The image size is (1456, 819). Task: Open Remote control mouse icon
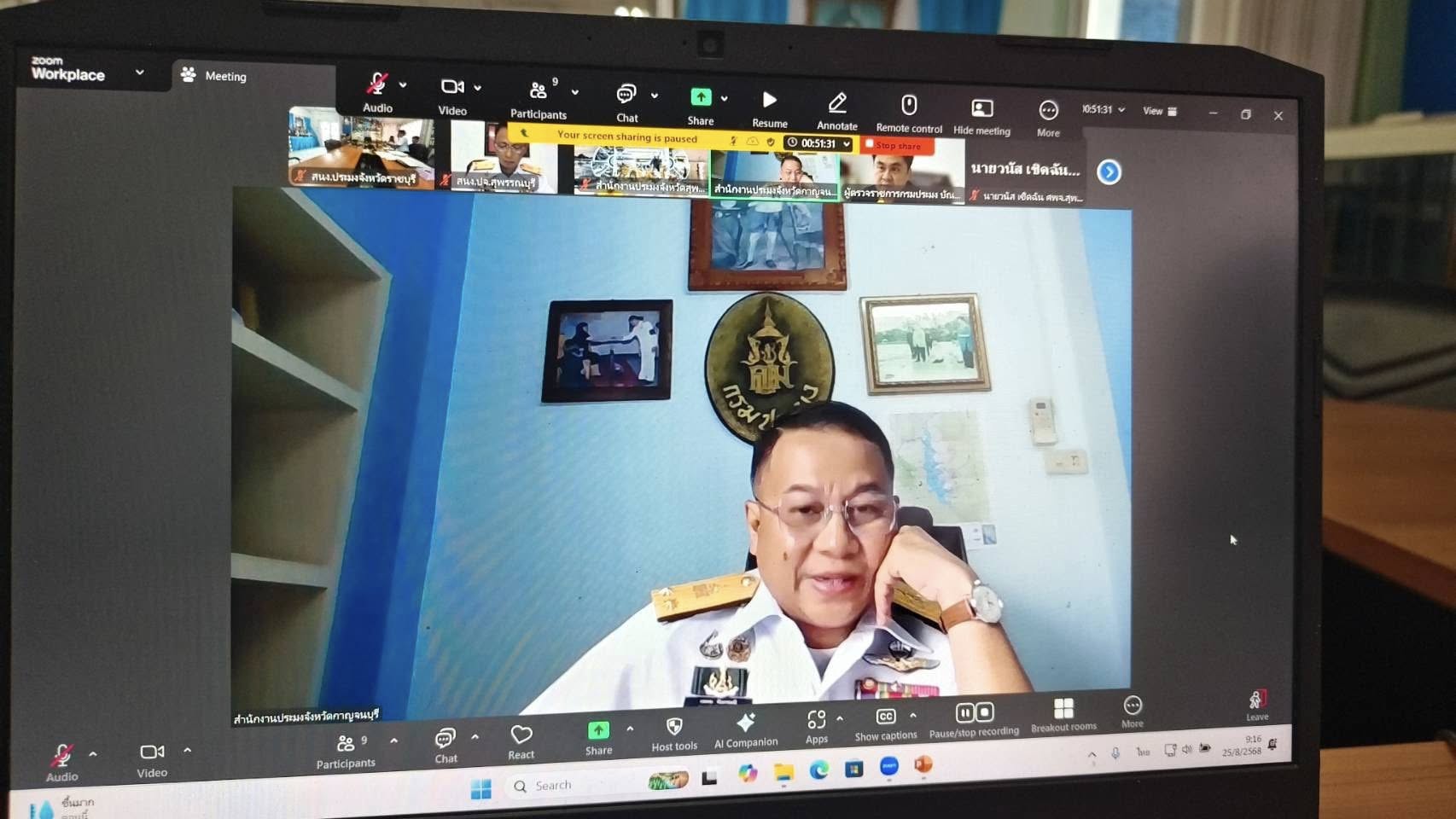pyautogui.click(x=909, y=105)
